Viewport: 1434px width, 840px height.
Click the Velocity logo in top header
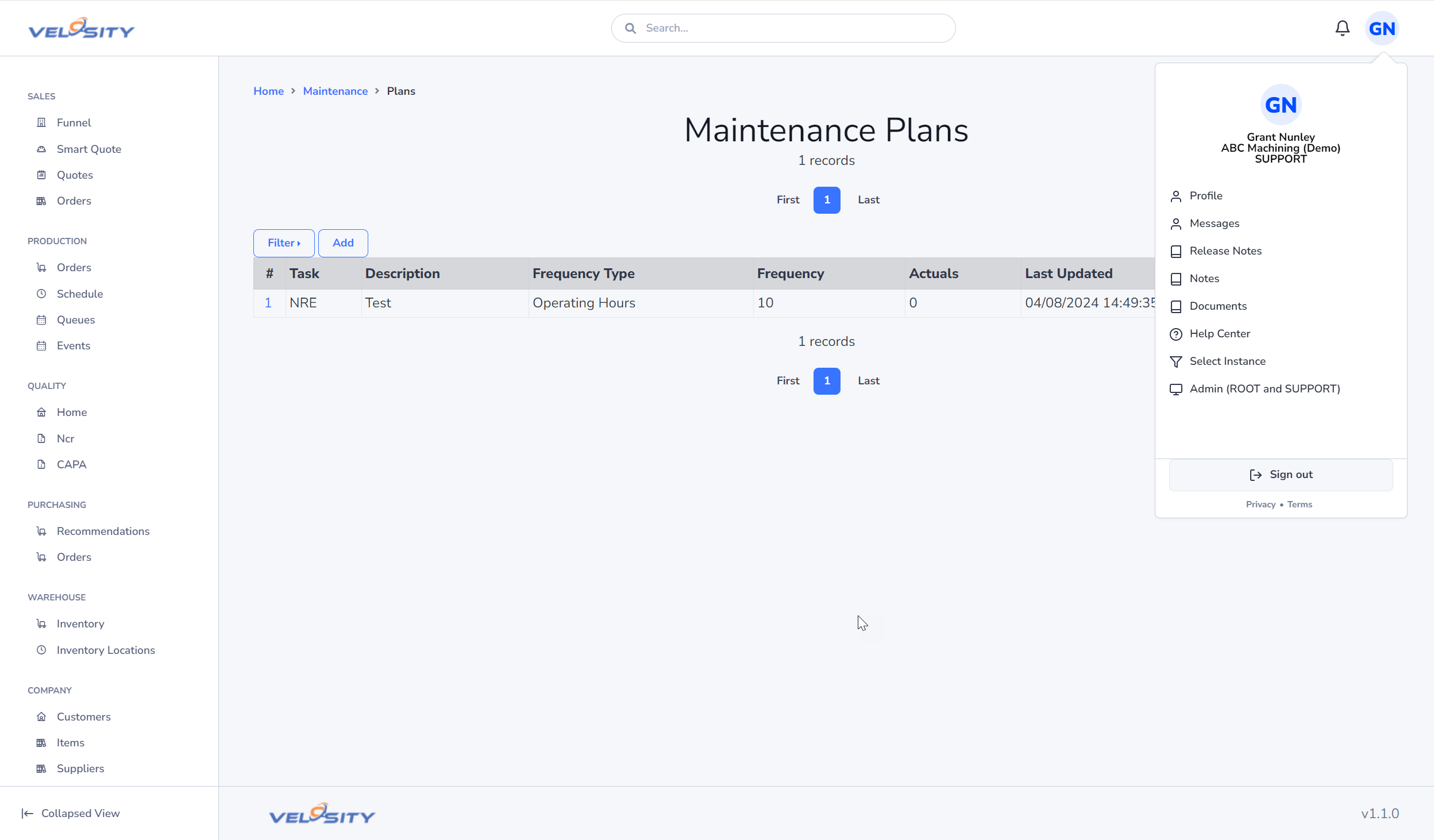[81, 28]
